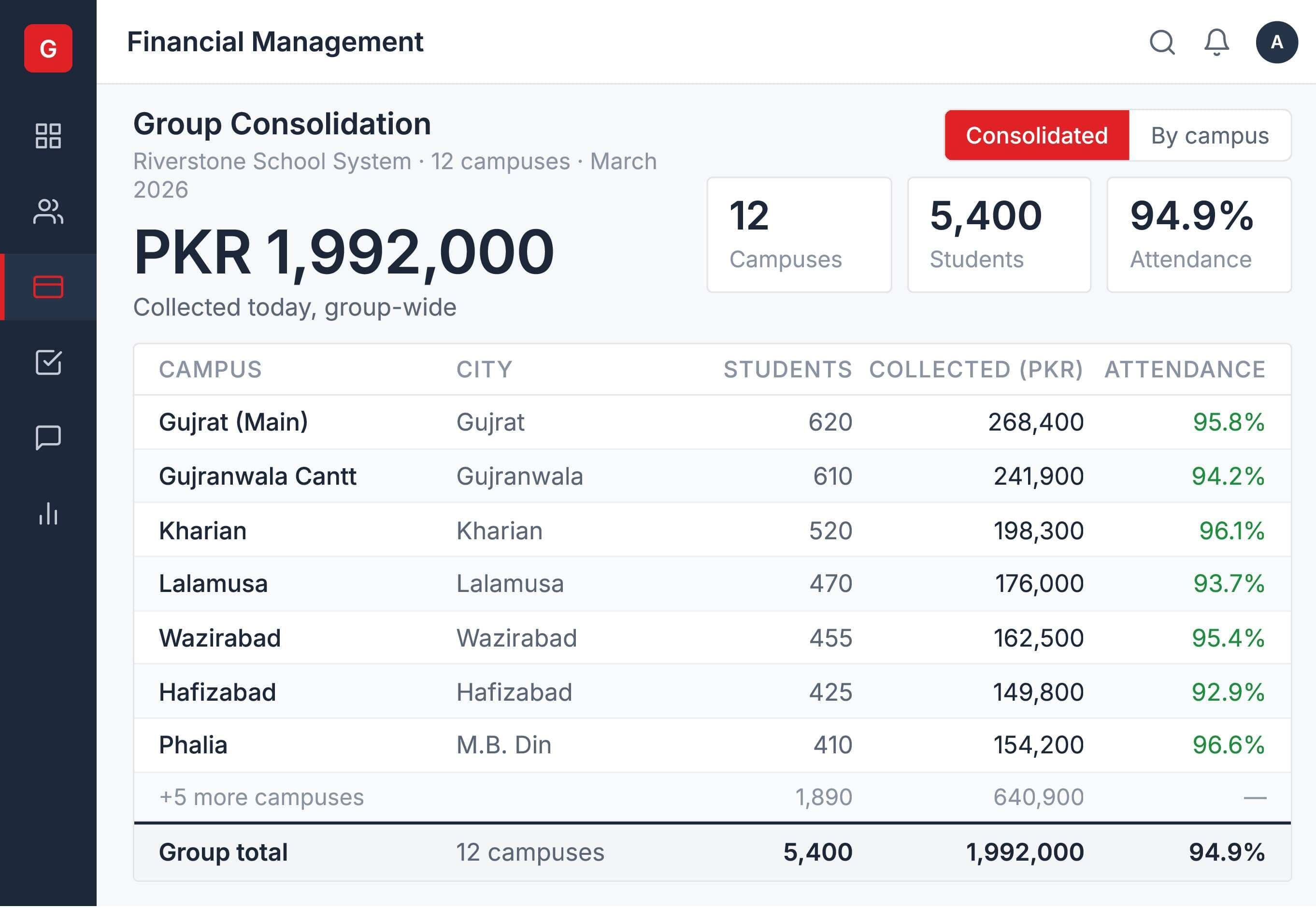Click the M.B. Din city cell
The image size is (1316, 908).
pyautogui.click(x=503, y=745)
